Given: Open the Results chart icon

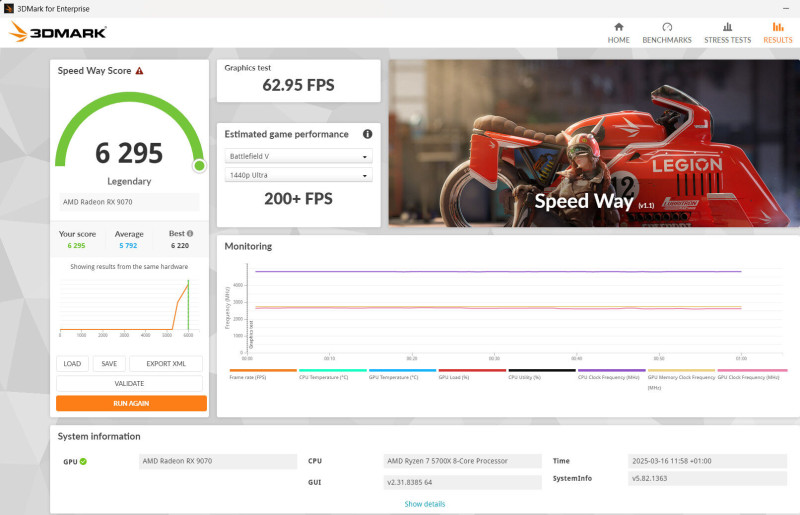Looking at the screenshot, I should click(778, 27).
